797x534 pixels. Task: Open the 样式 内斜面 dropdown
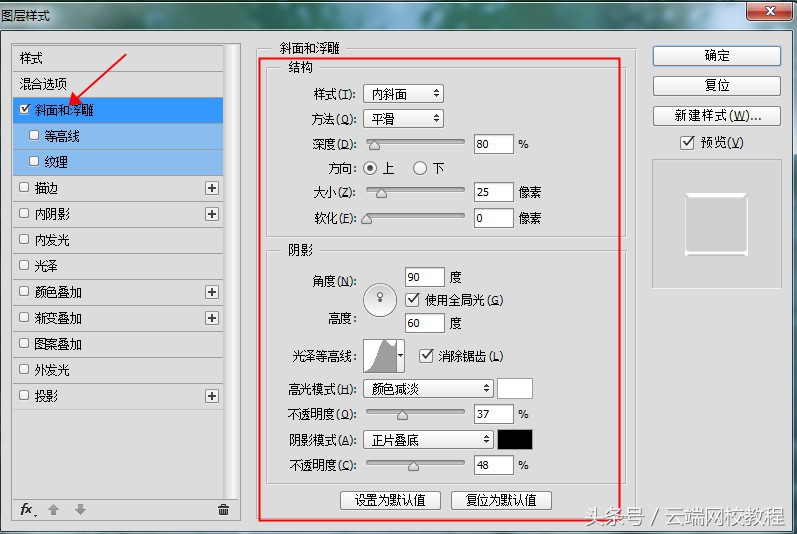[x=403, y=93]
